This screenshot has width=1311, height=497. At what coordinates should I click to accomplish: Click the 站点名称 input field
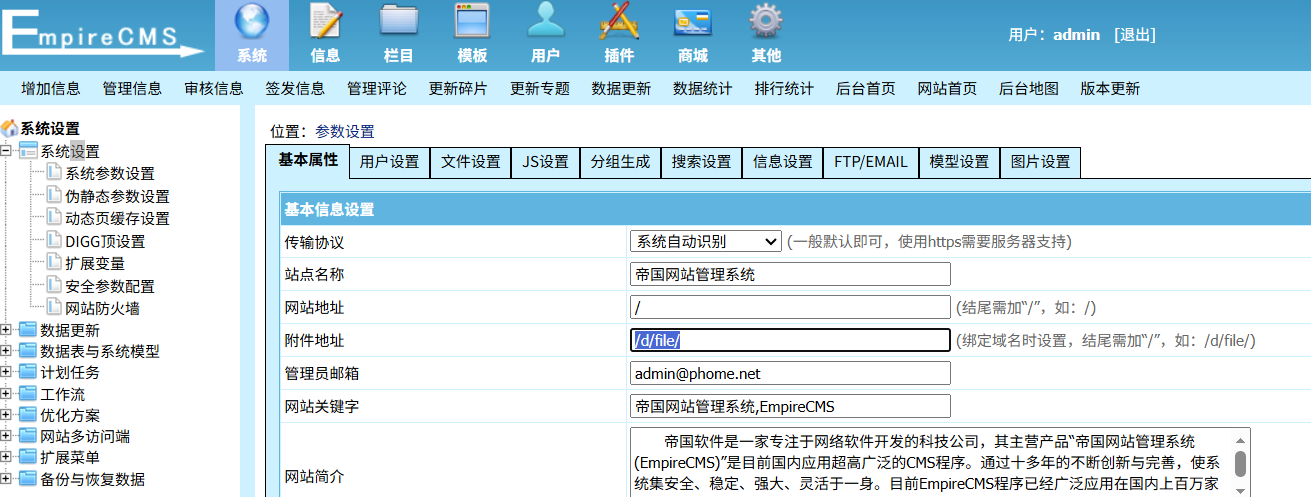coord(790,274)
